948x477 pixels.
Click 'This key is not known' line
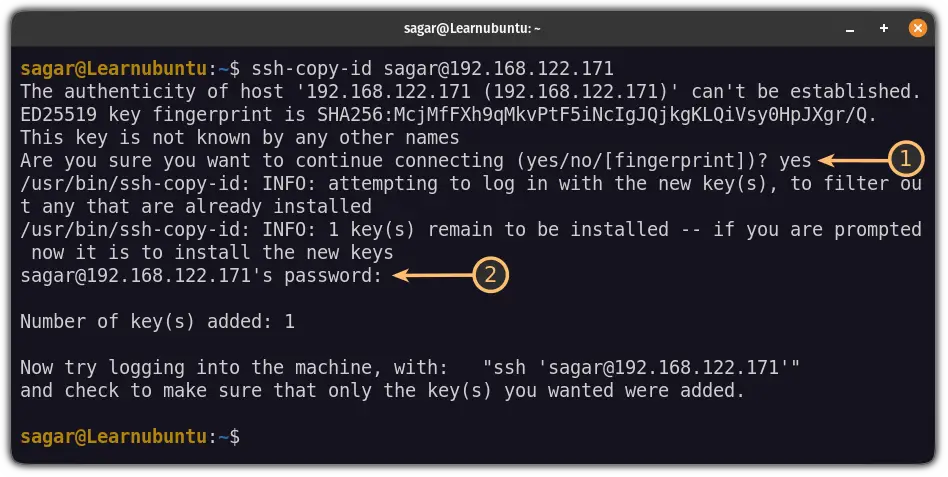pyautogui.click(x=239, y=138)
